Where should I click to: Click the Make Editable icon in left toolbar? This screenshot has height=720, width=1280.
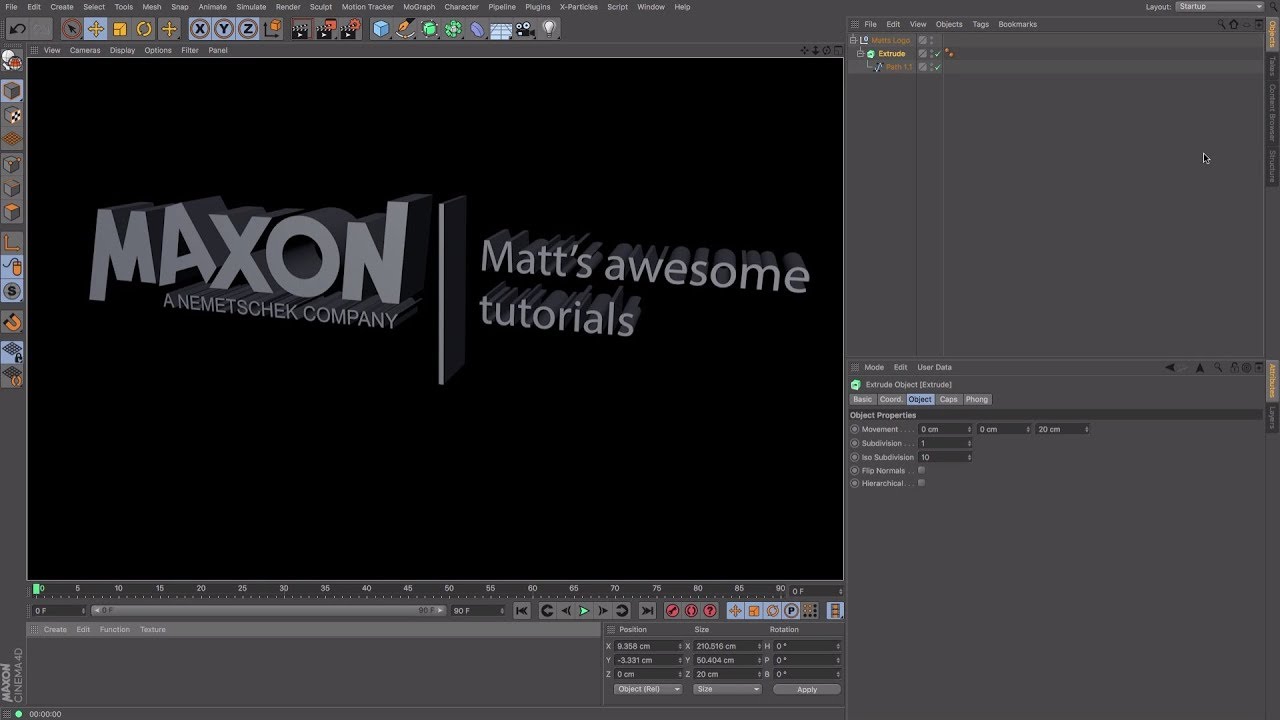point(12,60)
